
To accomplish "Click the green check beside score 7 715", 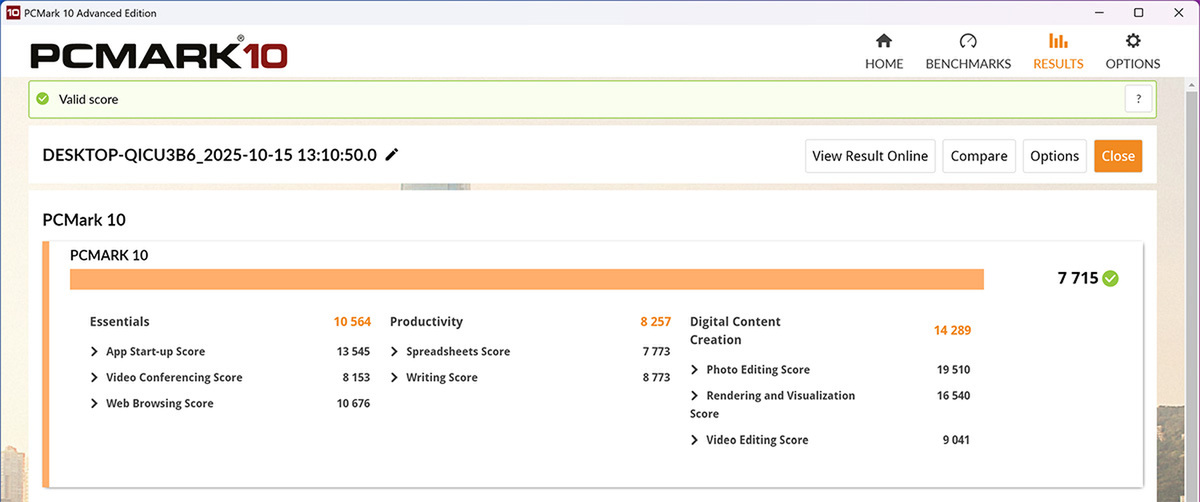I will click(1110, 279).
